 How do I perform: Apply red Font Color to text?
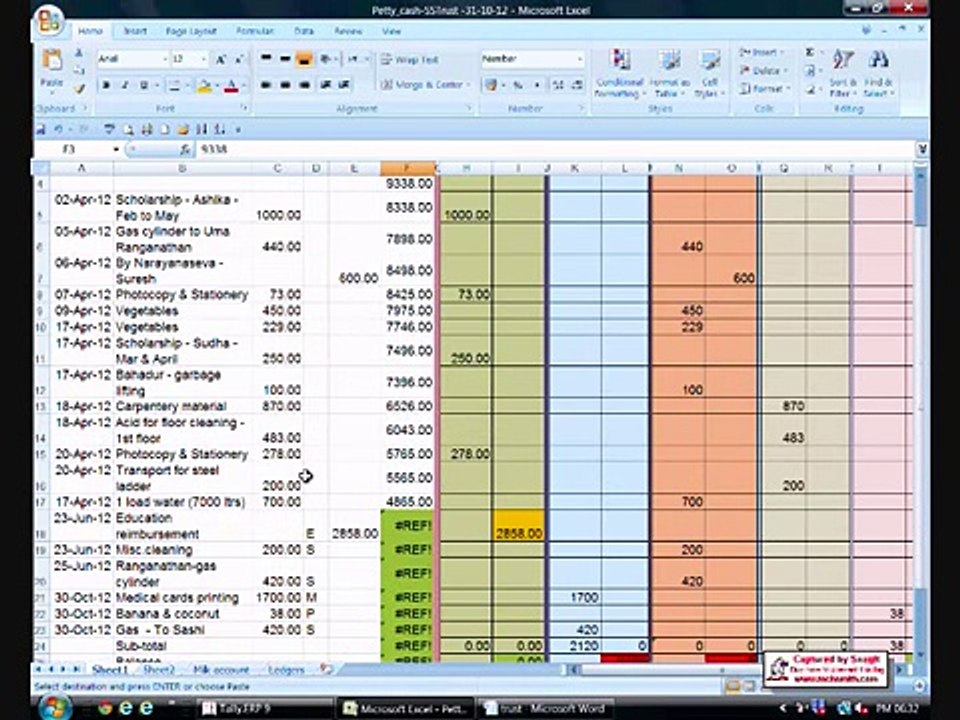231,86
